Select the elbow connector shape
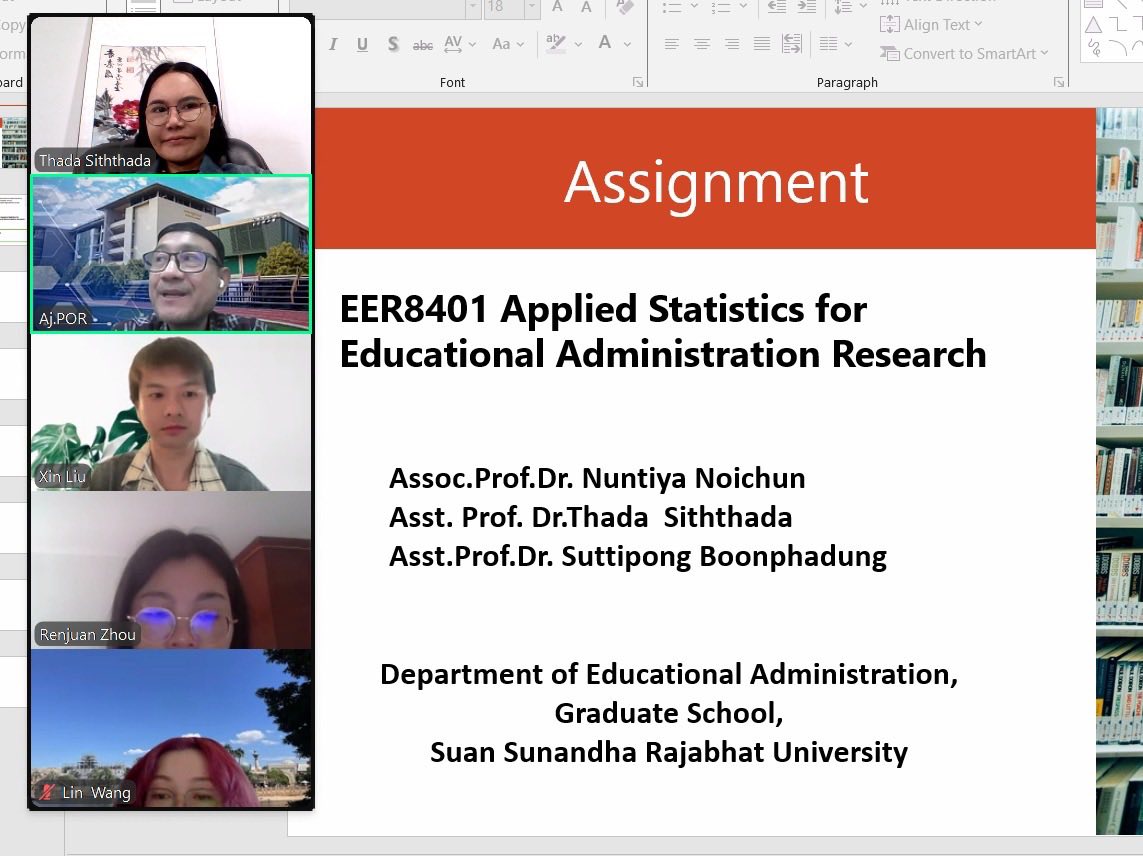This screenshot has width=1143, height=856. point(1117,25)
